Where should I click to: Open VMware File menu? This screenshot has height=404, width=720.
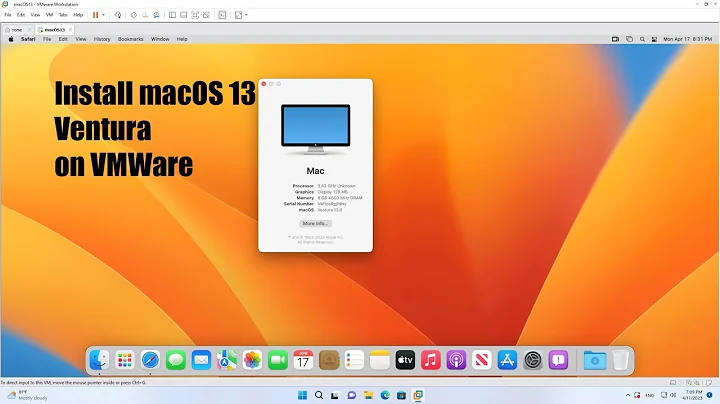pos(8,15)
